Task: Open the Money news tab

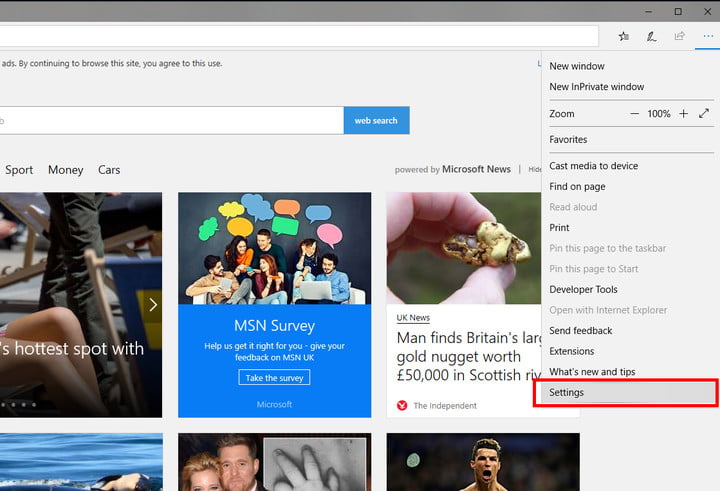Action: (x=66, y=170)
